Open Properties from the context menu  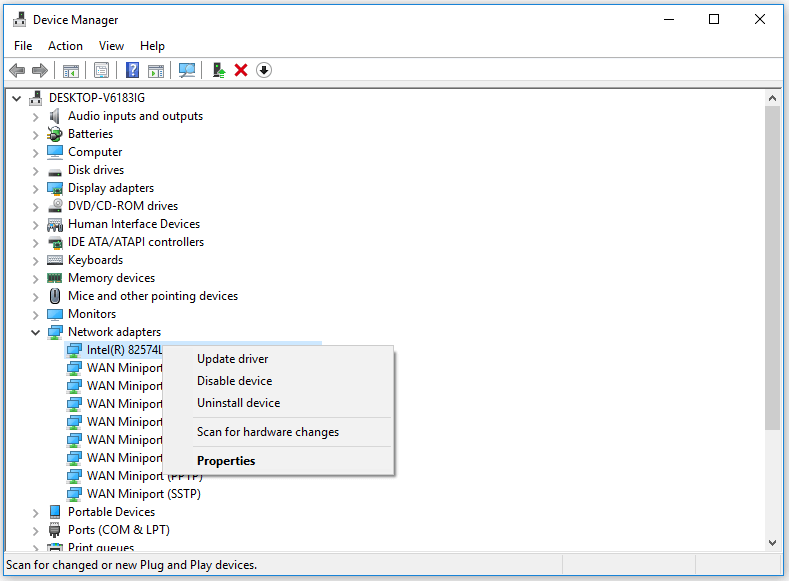click(278, 461)
